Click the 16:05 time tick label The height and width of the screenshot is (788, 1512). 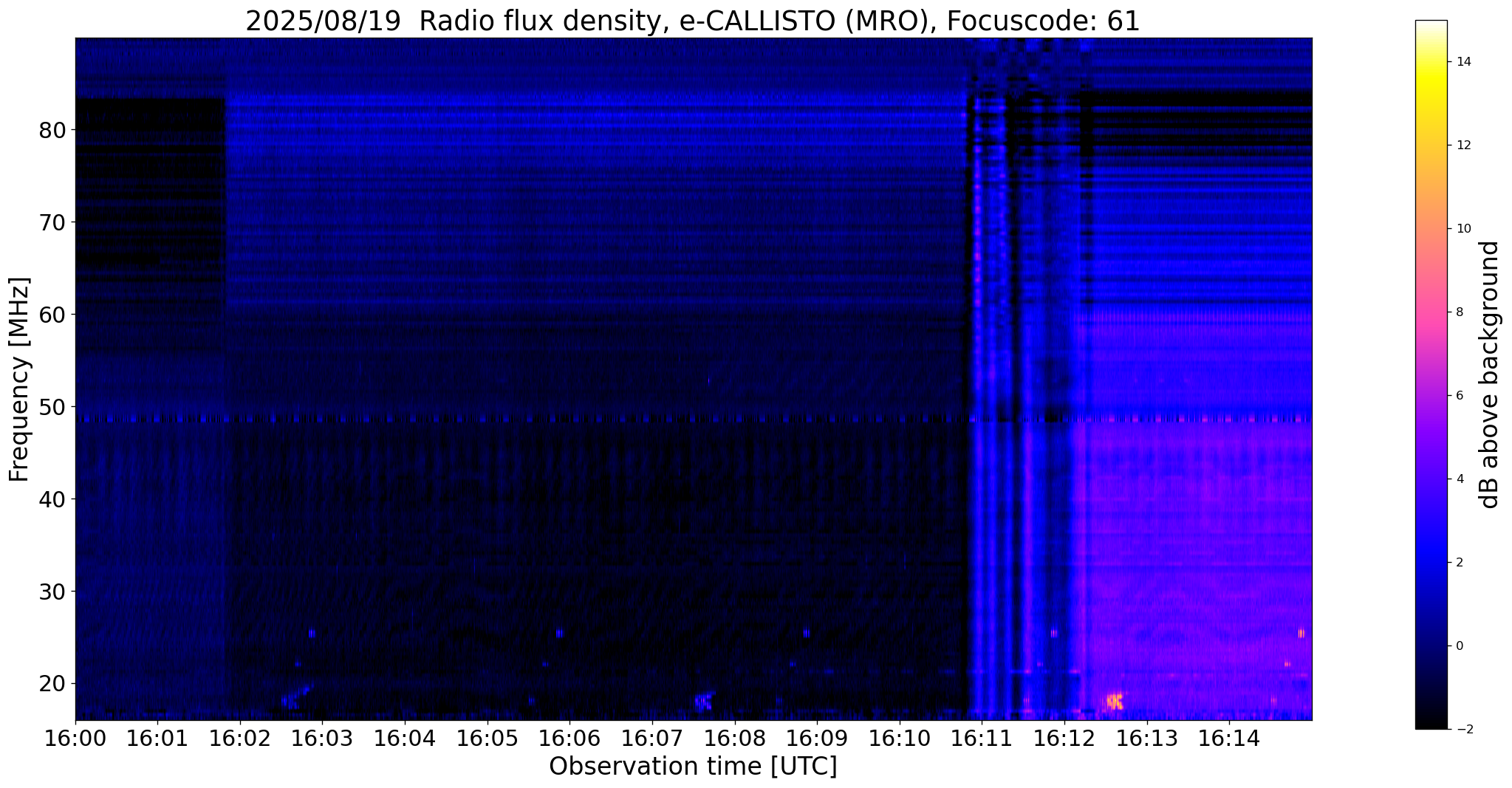[x=488, y=738]
